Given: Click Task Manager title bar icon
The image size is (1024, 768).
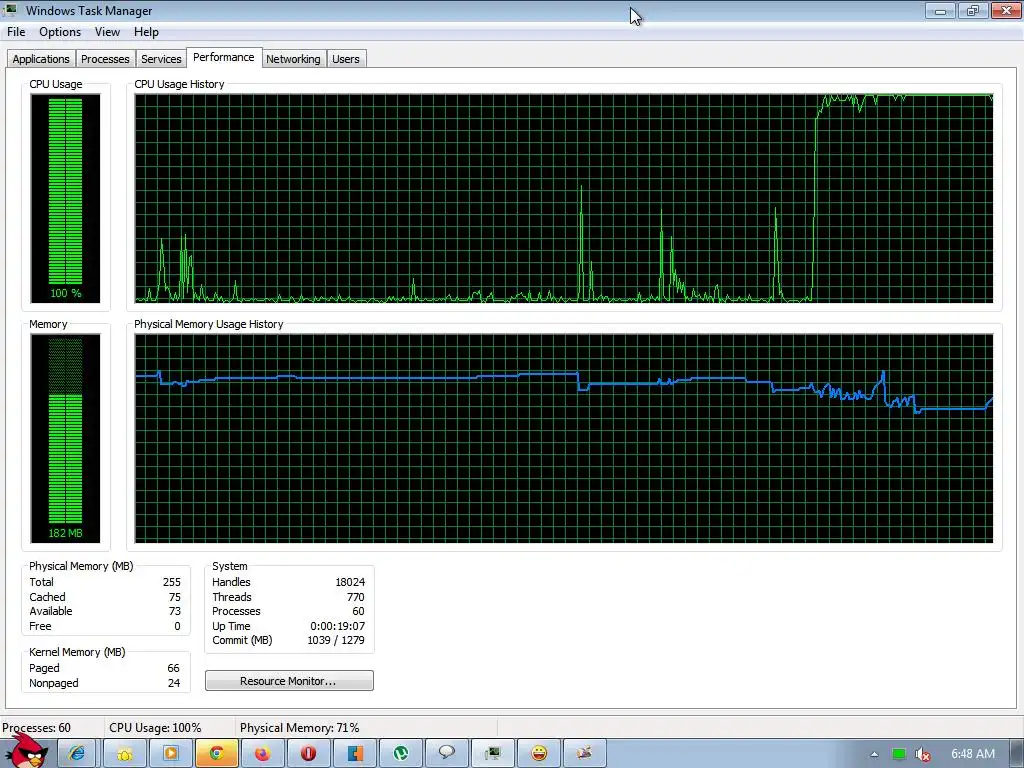Looking at the screenshot, I should coord(10,10).
